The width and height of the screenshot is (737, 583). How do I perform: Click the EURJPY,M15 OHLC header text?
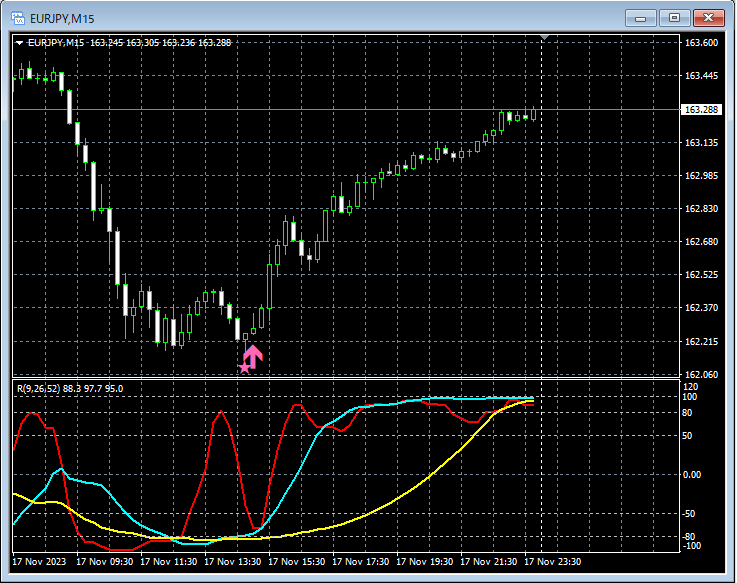click(130, 43)
